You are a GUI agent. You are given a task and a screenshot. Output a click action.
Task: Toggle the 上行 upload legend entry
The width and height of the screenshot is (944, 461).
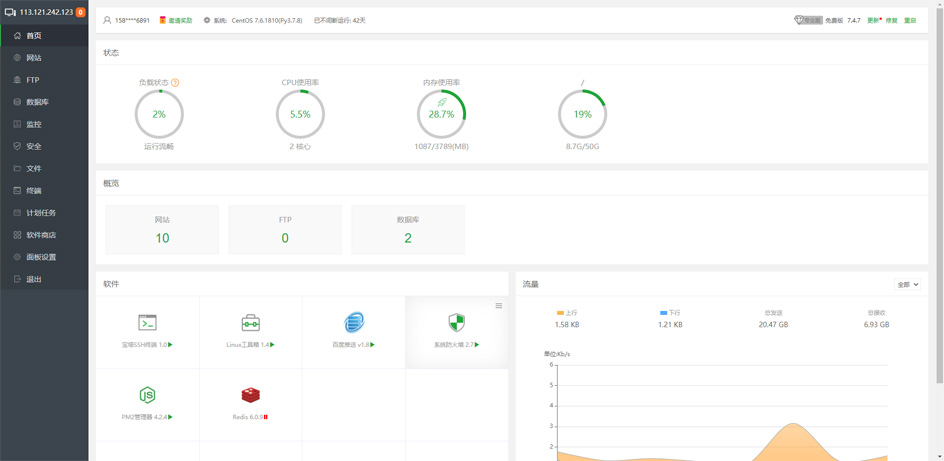(x=567, y=313)
